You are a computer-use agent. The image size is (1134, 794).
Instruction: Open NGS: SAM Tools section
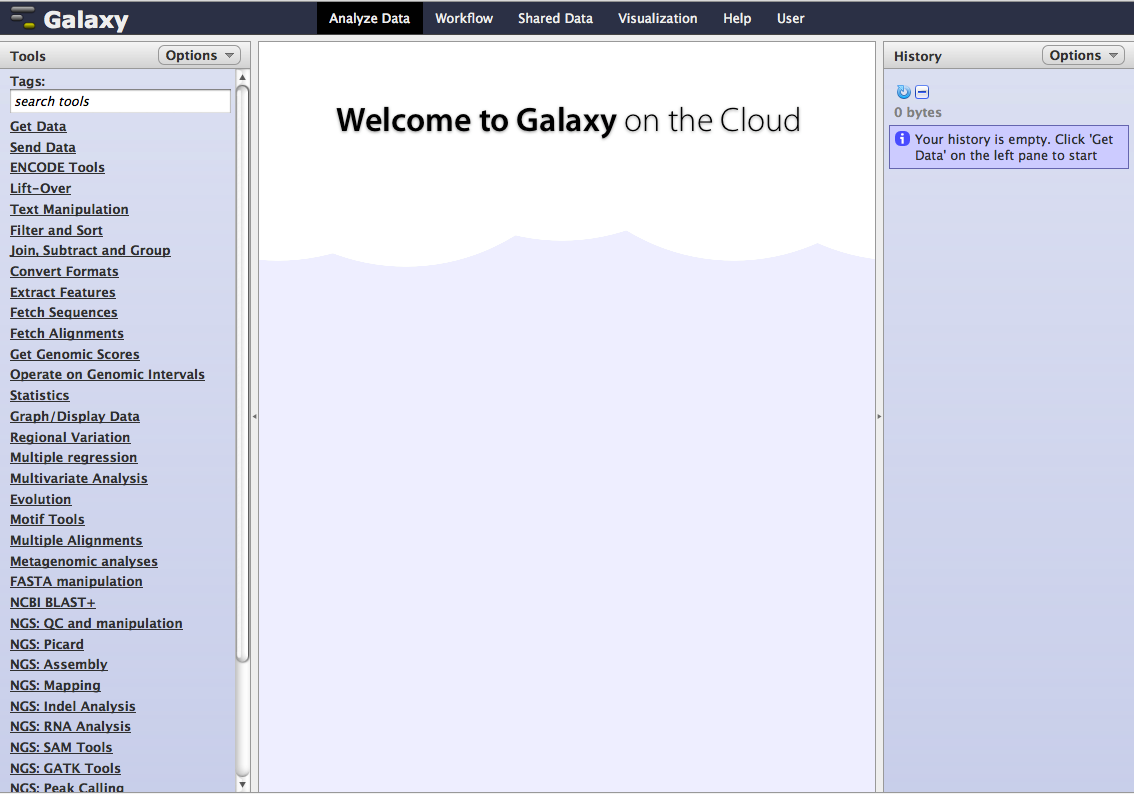point(61,748)
